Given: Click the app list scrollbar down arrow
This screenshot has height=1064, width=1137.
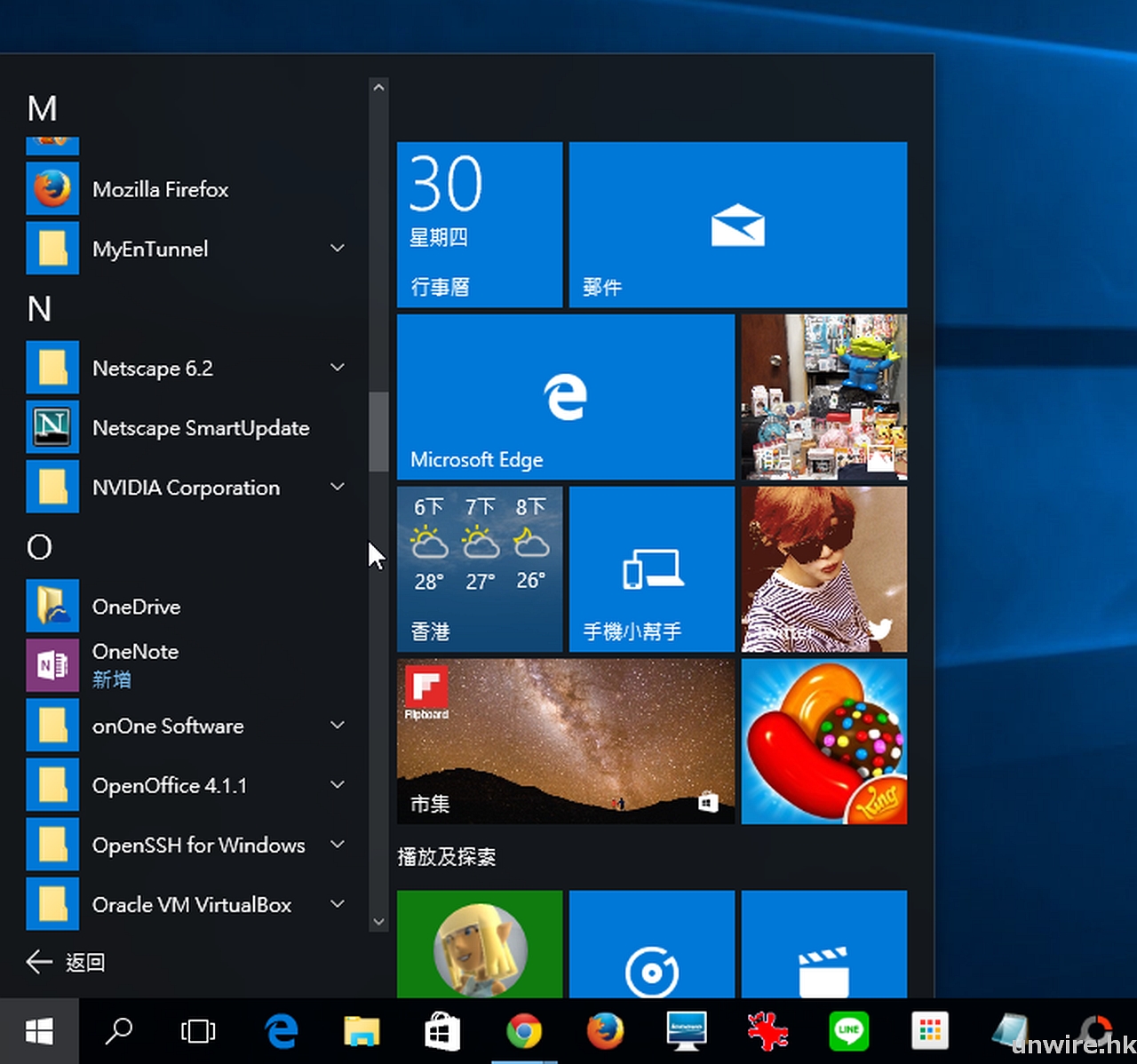Looking at the screenshot, I should point(378,922).
